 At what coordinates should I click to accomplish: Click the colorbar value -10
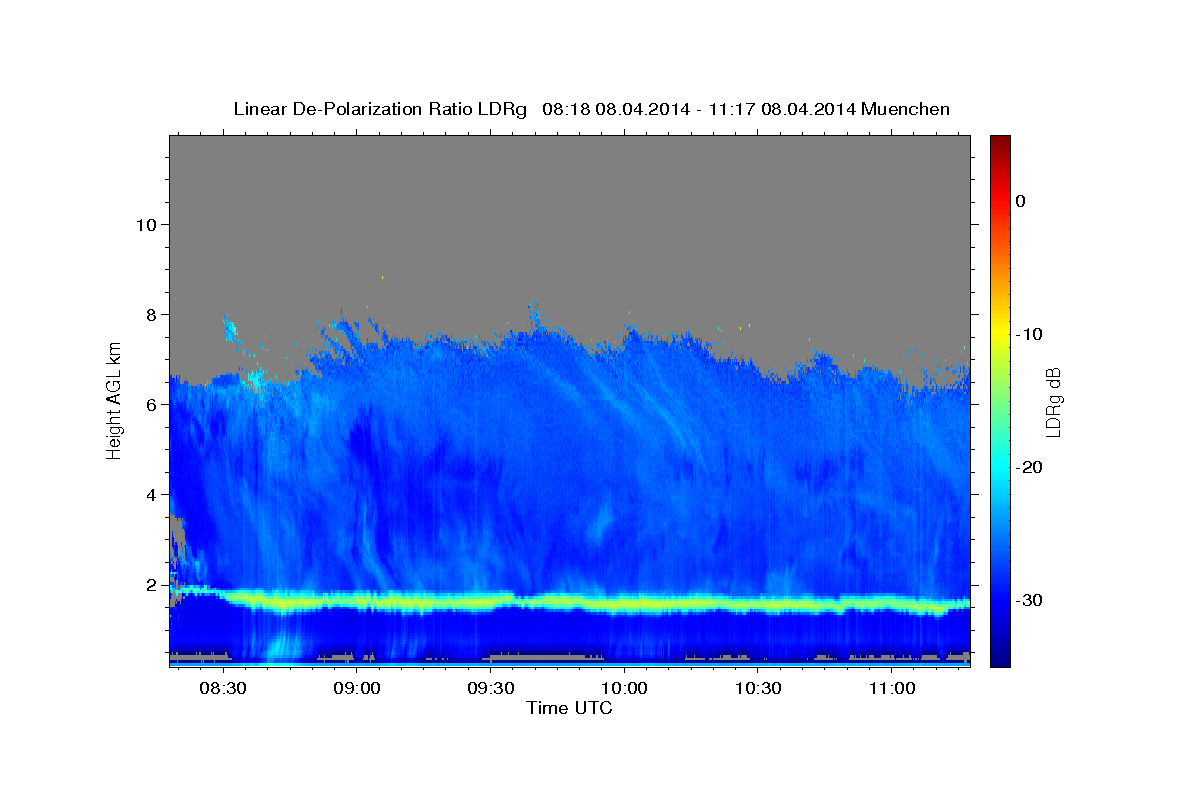click(x=1029, y=334)
